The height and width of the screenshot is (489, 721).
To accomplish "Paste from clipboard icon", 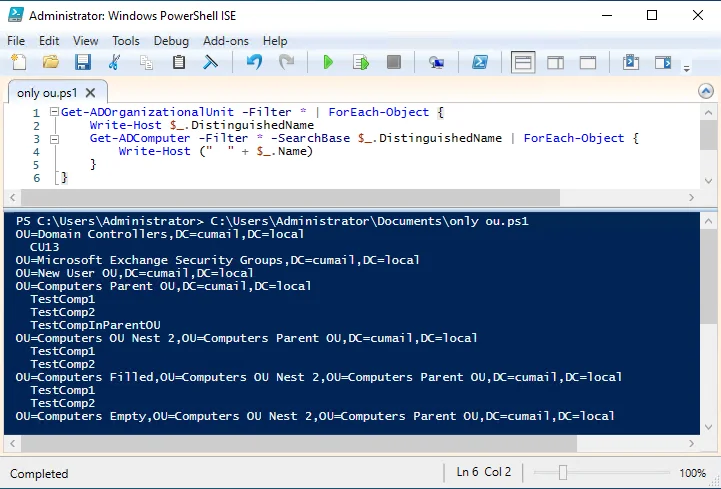I will point(178,62).
